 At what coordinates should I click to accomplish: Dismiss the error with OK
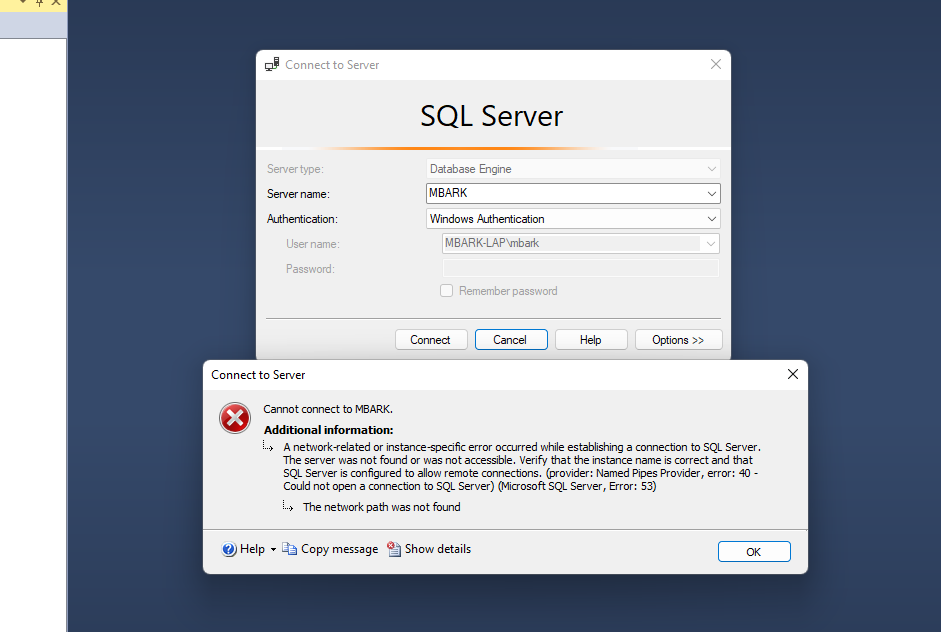tap(754, 552)
